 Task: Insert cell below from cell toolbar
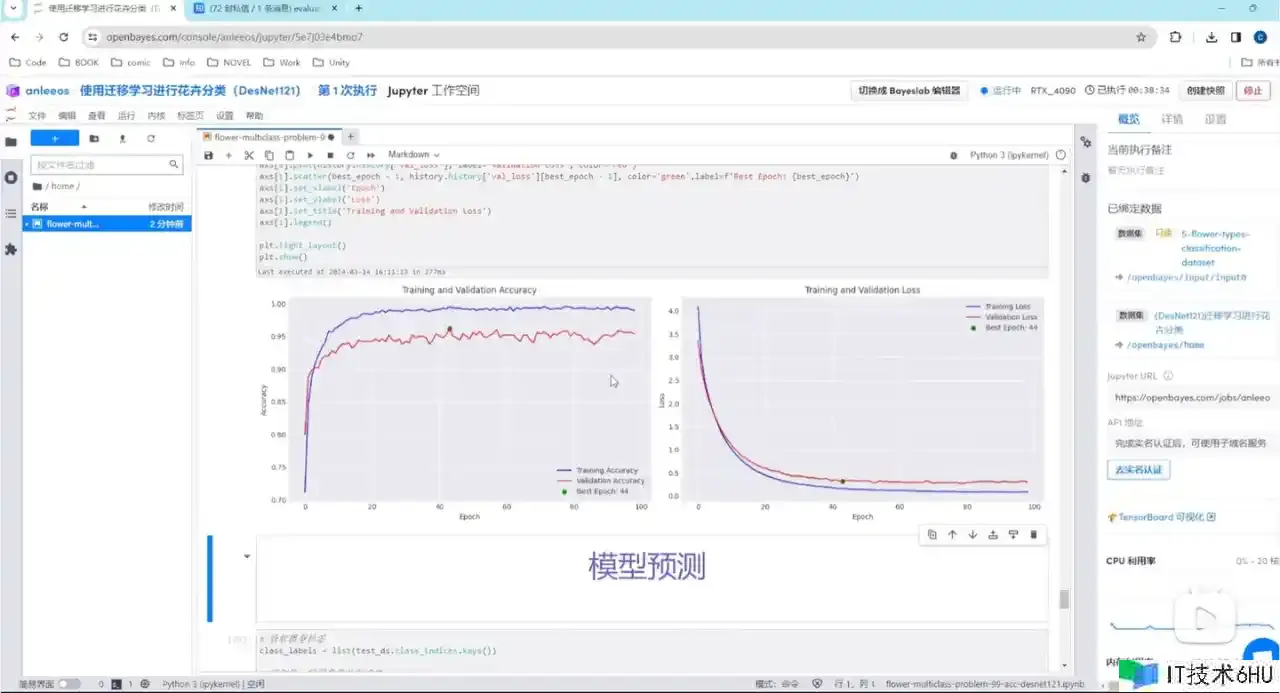[x=1013, y=535]
